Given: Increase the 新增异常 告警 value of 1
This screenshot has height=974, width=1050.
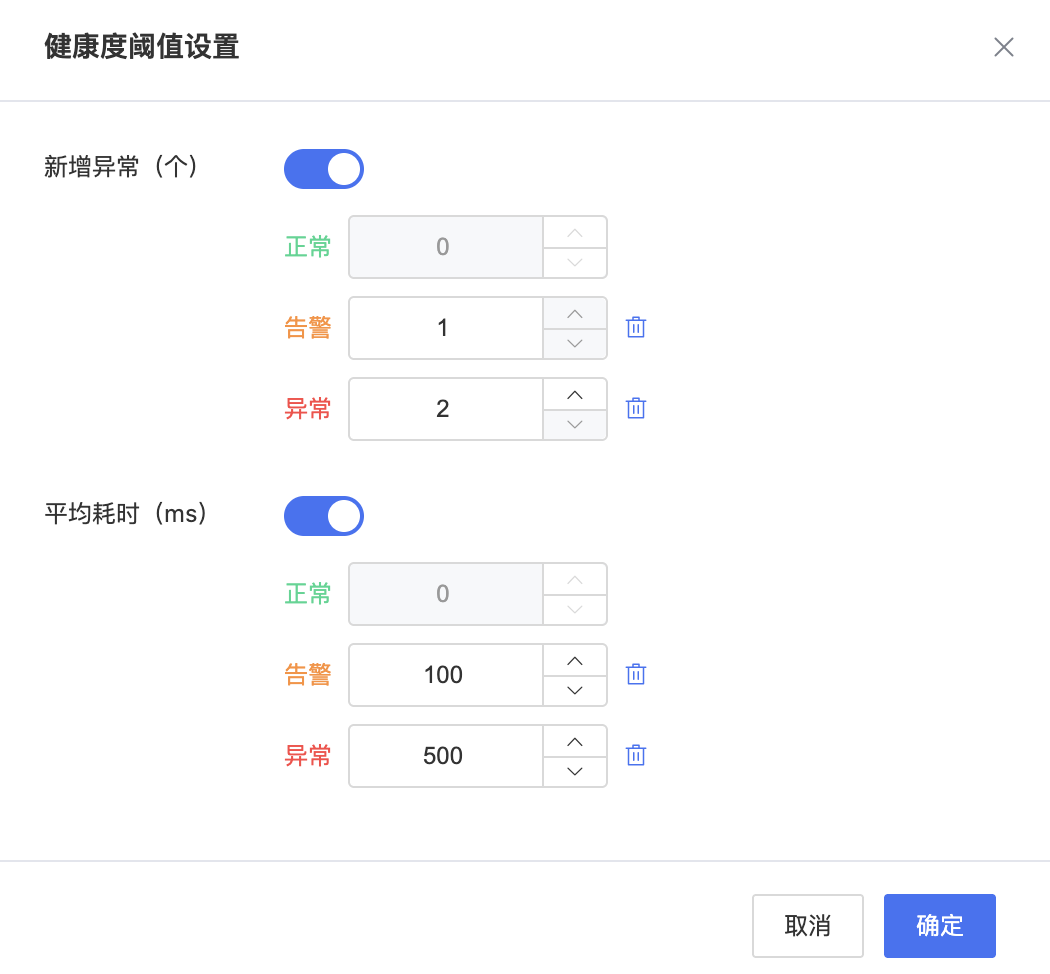Looking at the screenshot, I should coord(575,313).
